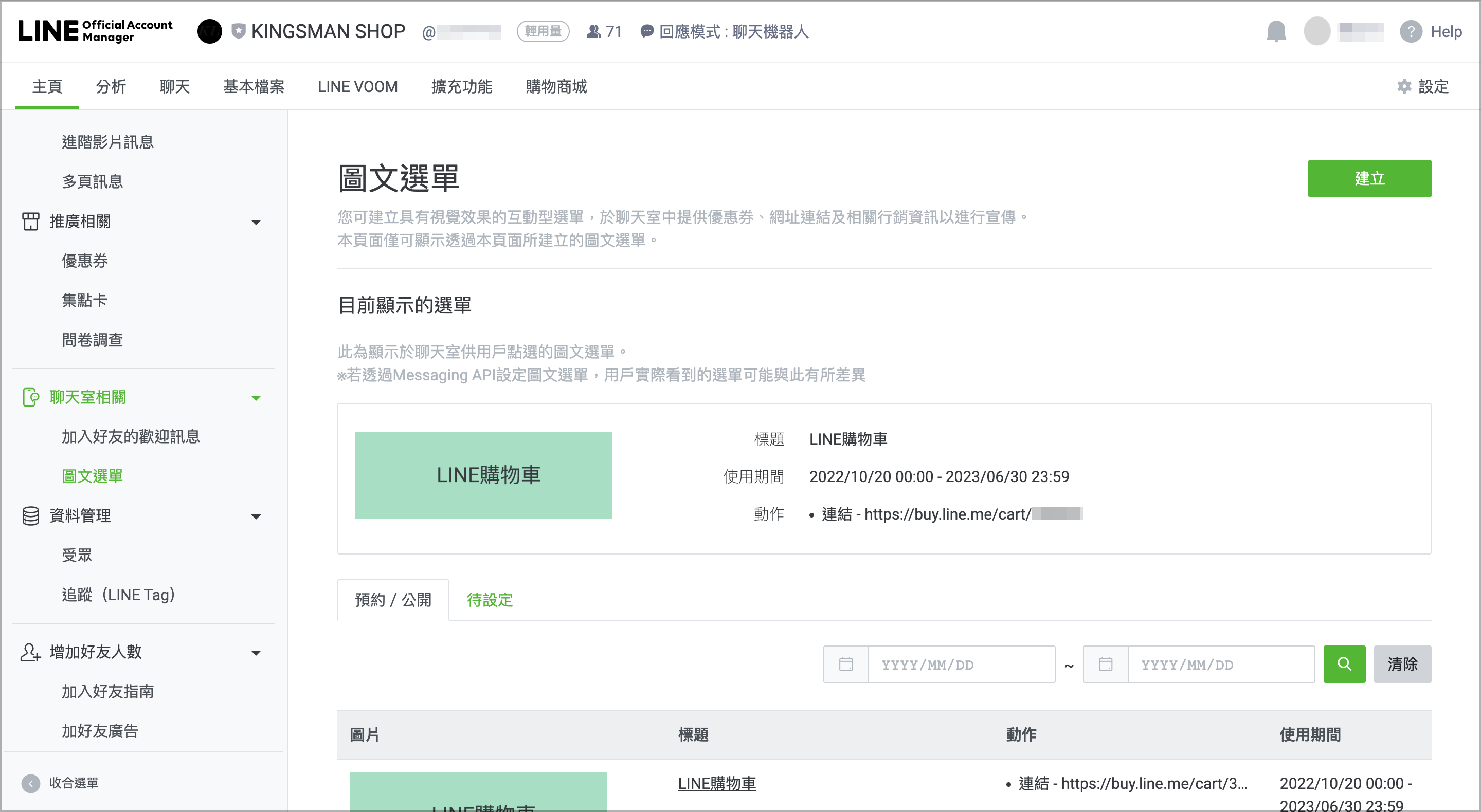Screen dimensions: 1481x812
Task: Open 進階影片訊息 in sidebar
Action: coord(107,142)
